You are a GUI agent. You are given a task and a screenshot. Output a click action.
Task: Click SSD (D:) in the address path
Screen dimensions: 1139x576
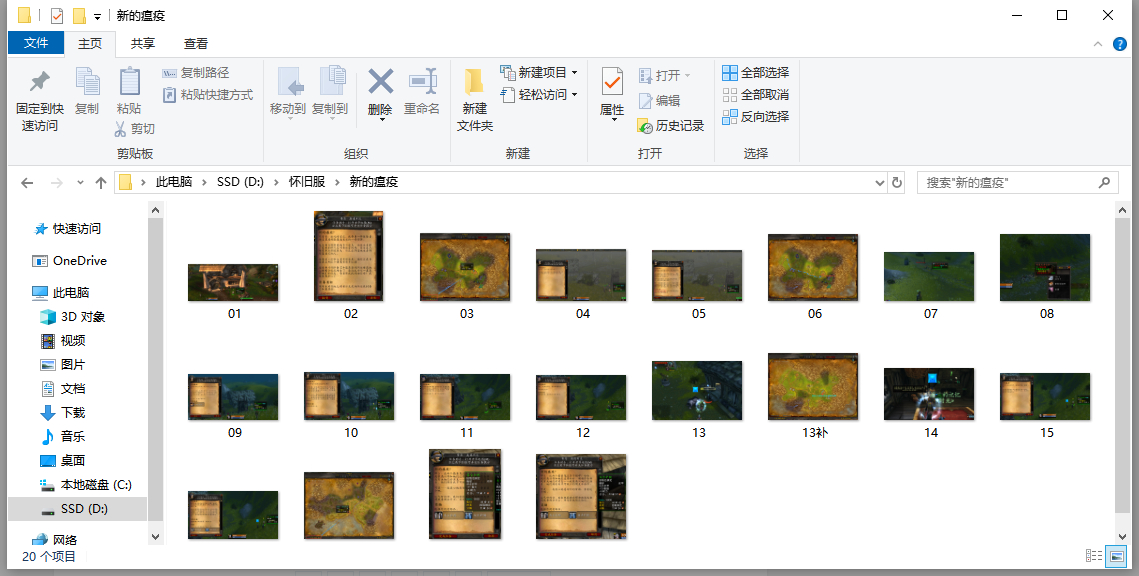[x=240, y=182]
